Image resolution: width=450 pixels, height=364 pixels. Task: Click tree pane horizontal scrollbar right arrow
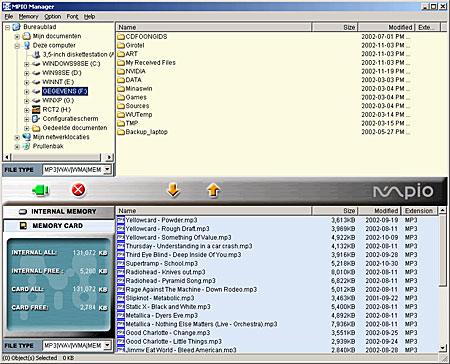coord(109,157)
